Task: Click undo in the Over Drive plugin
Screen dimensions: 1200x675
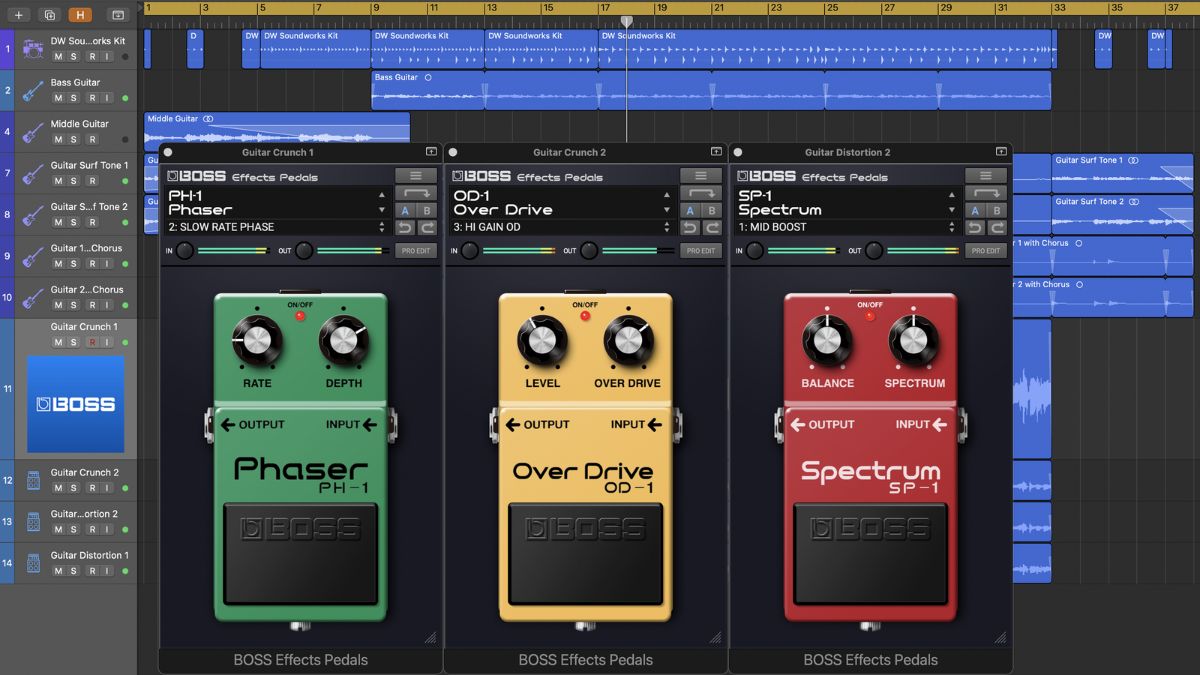Action: click(x=691, y=228)
